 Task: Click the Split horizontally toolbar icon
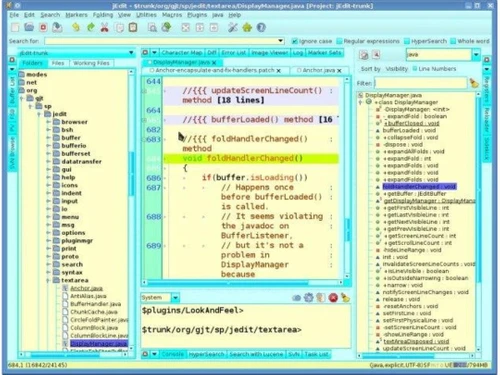pos(200,28)
